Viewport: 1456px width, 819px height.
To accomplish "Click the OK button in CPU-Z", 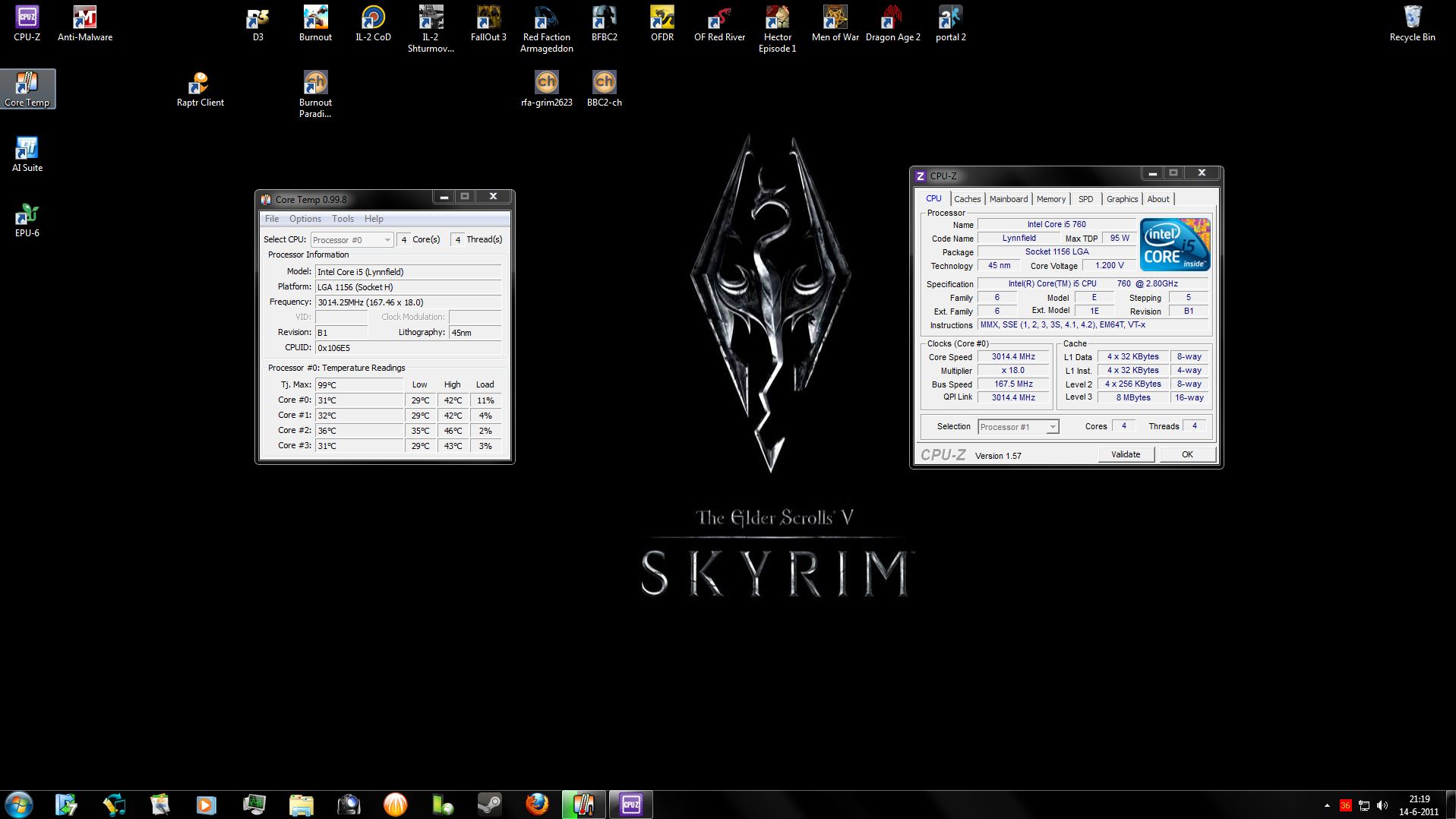I will tap(1187, 454).
